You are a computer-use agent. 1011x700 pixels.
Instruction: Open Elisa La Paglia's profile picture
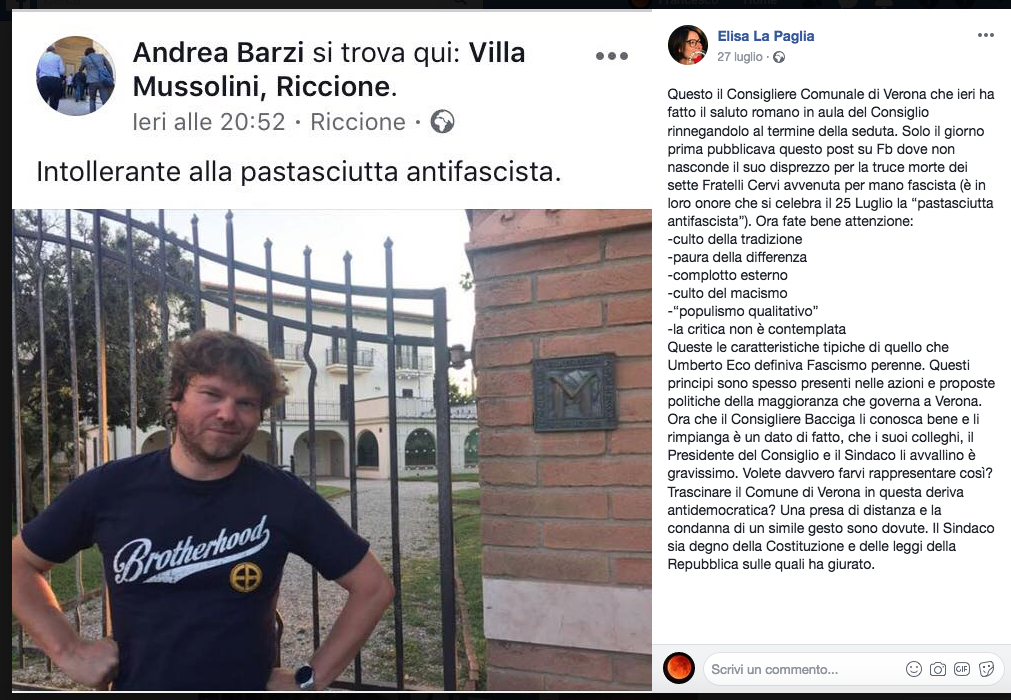click(687, 45)
